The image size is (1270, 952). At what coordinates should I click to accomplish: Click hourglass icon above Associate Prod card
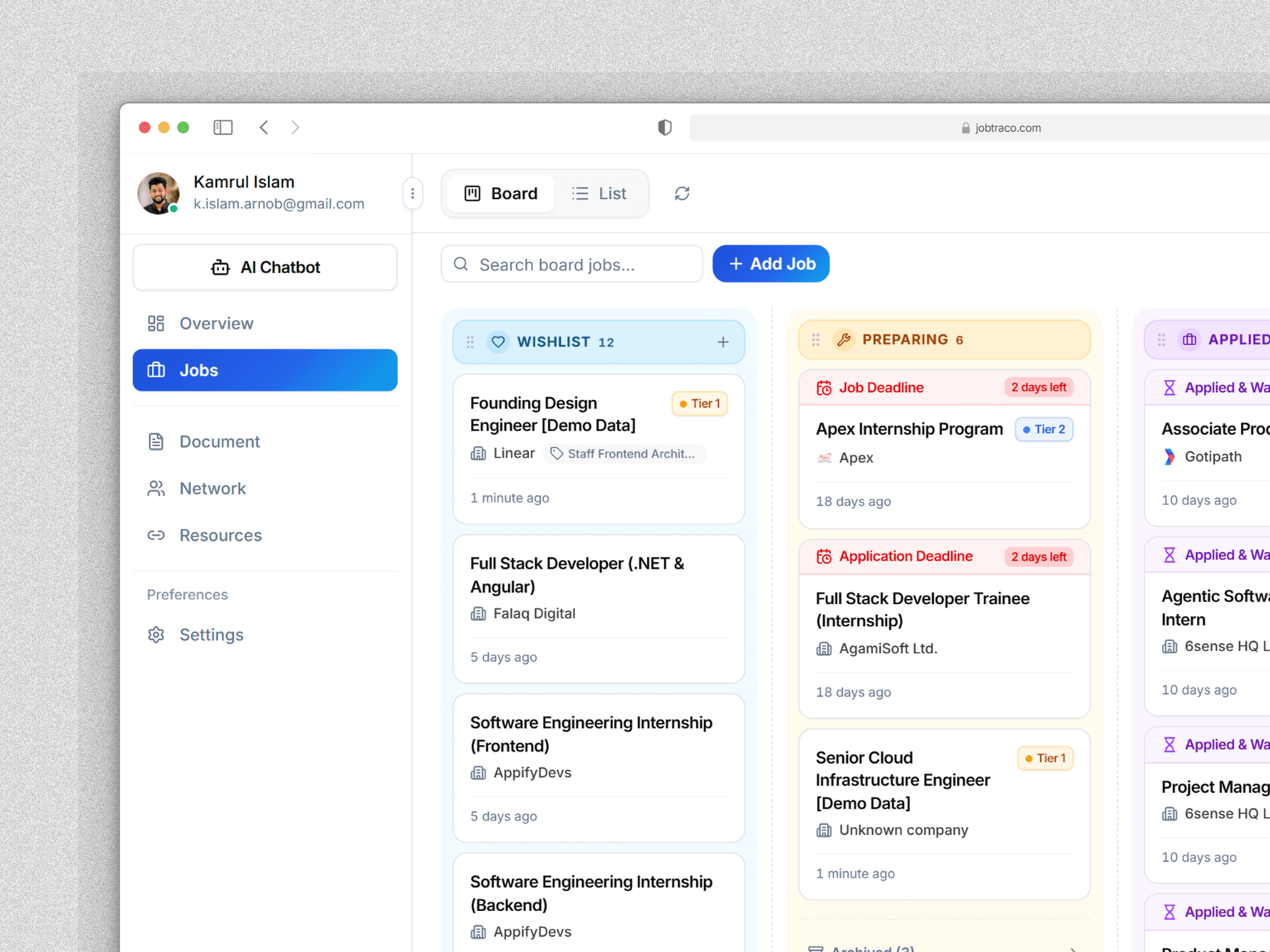(1169, 388)
